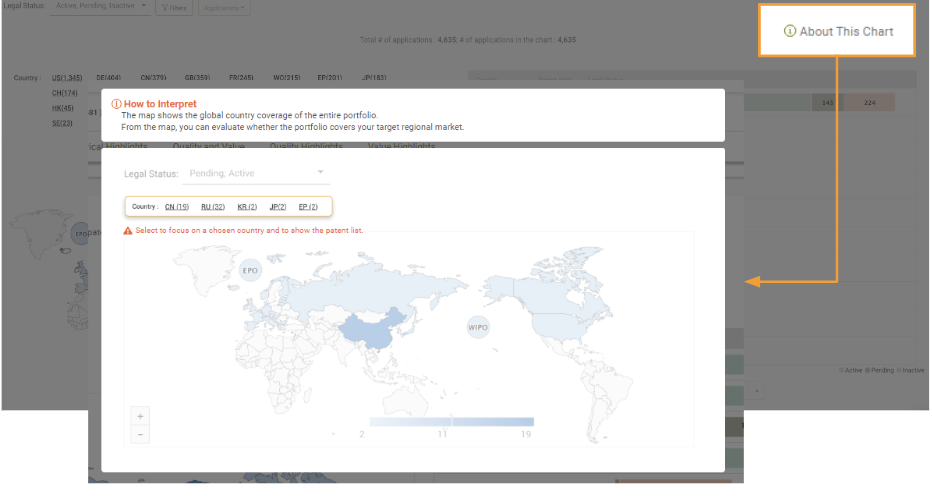The width and height of the screenshot is (932, 496).
Task: Select country EP (2) in modal
Action: pyautogui.click(x=308, y=207)
